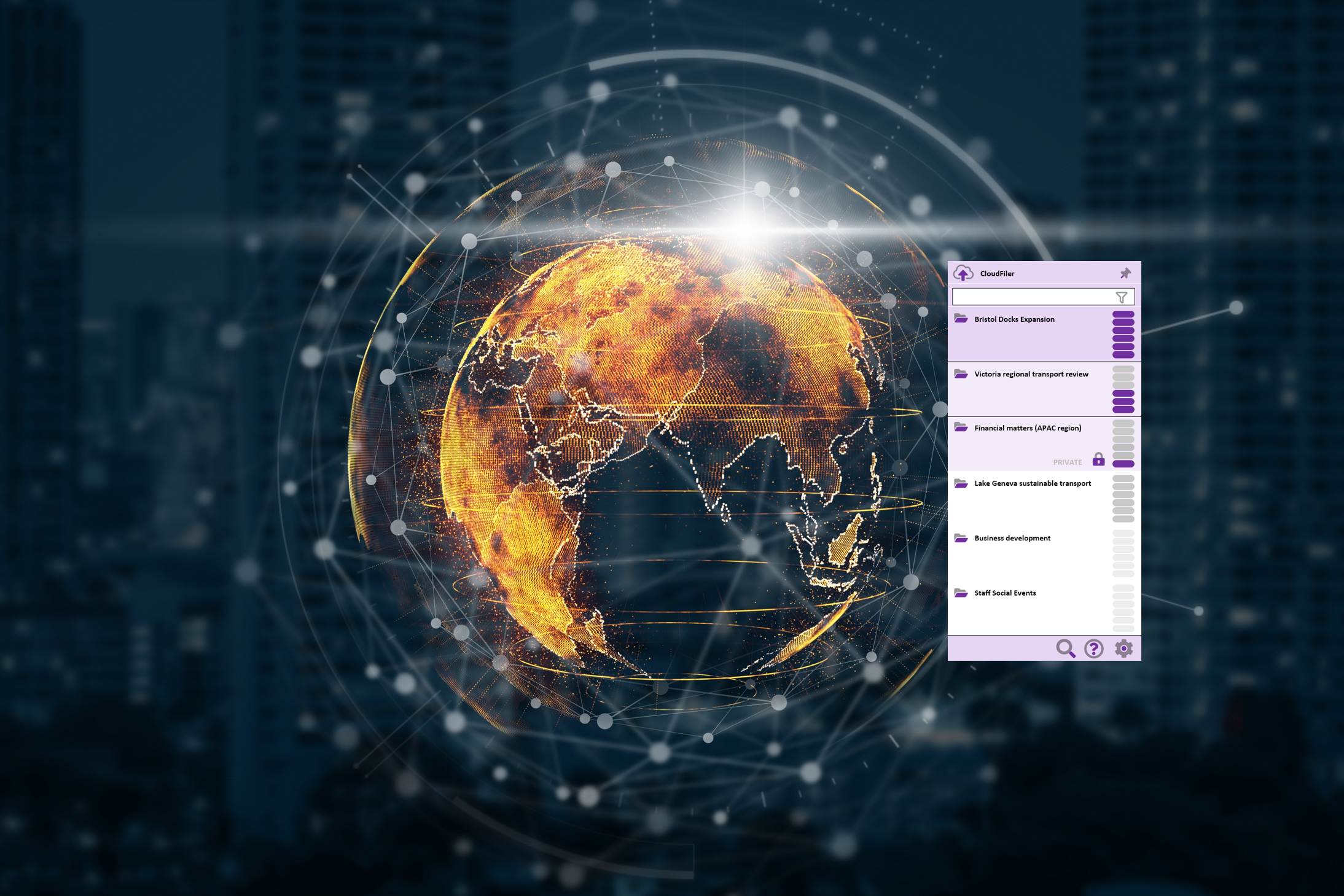Open the Lake Geneva sustainable transport folder
The width and height of the screenshot is (1344, 896).
(1033, 483)
